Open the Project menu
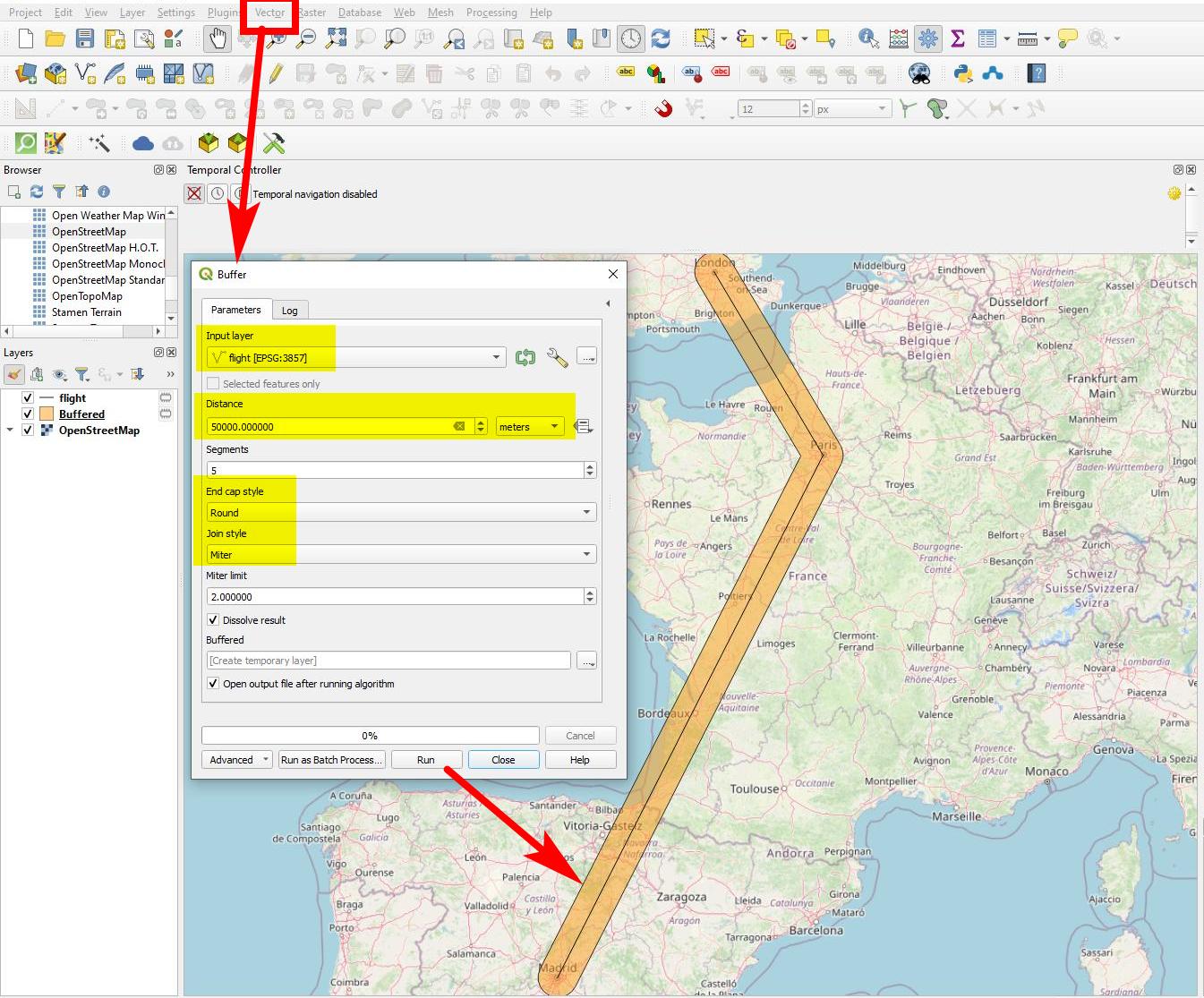This screenshot has width=1204, height=998. click(x=25, y=13)
